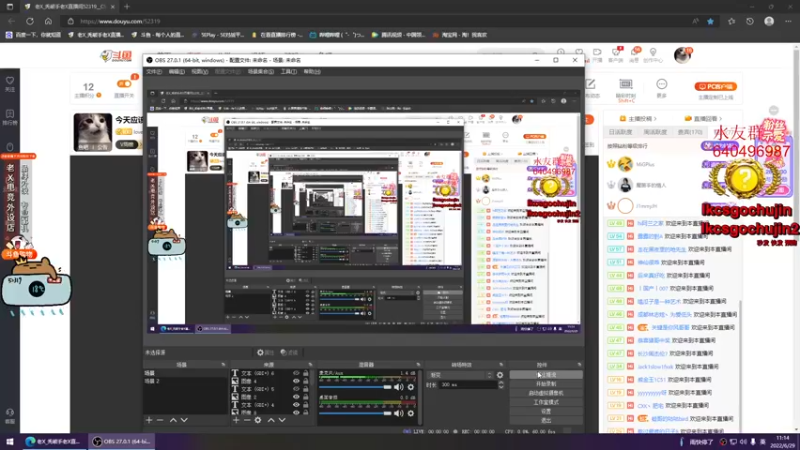The image size is (800, 450).
Task: Click 启动虚拟摄像机 button
Action: [546, 393]
